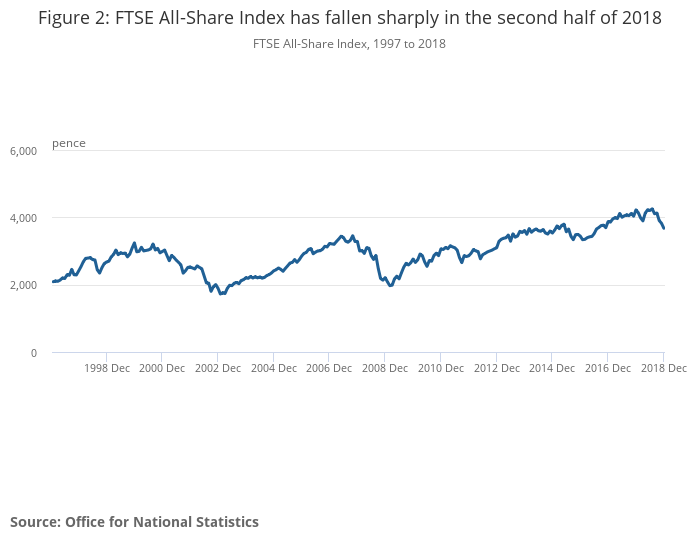Viewport: 700px width, 549px height.
Task: Click the chart title about FTSE All-Share Index
Action: (x=349, y=19)
